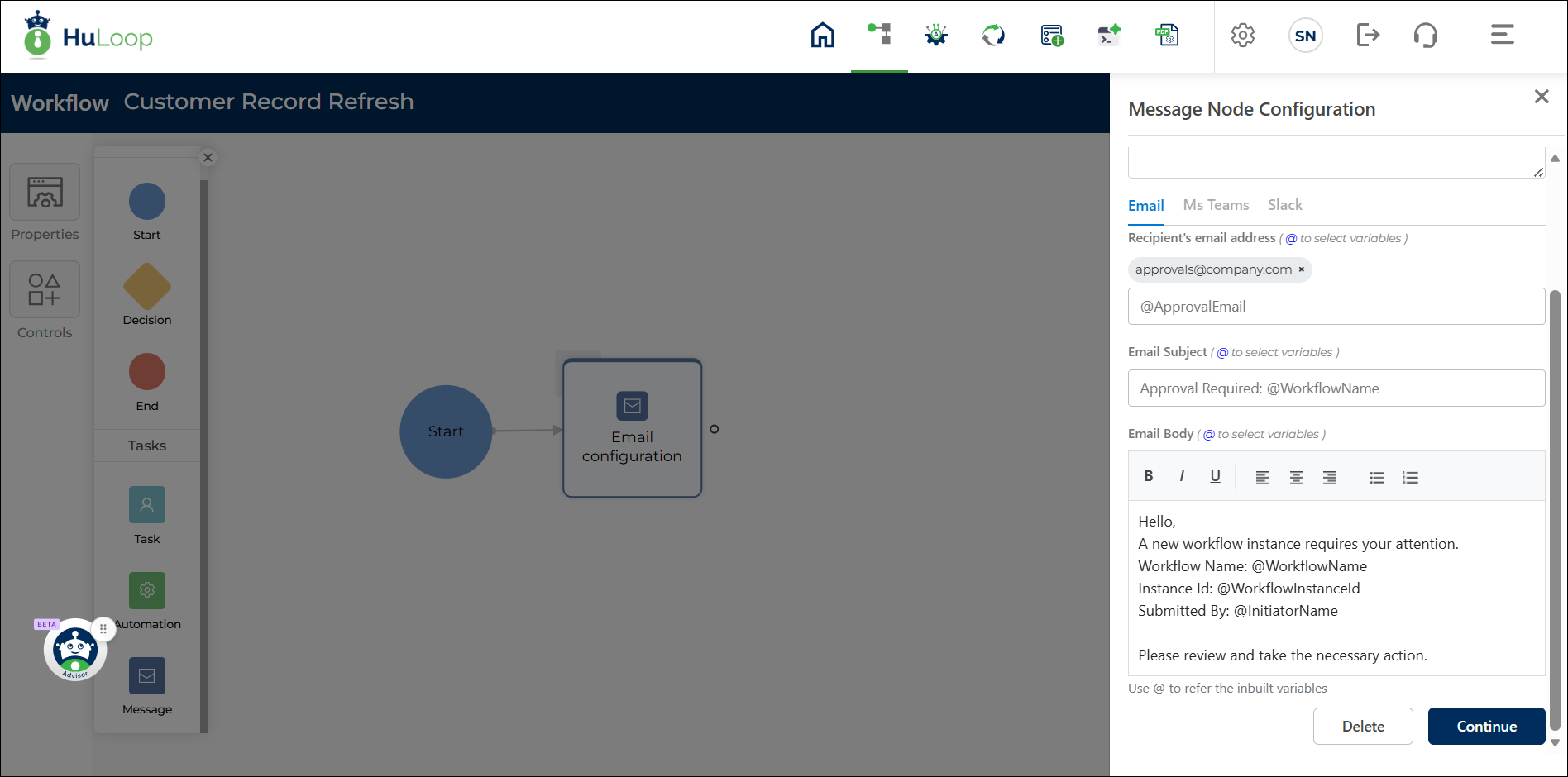Click the palette panel vertical scrollbar
This screenshot has height=777, width=1568.
click(x=203, y=456)
